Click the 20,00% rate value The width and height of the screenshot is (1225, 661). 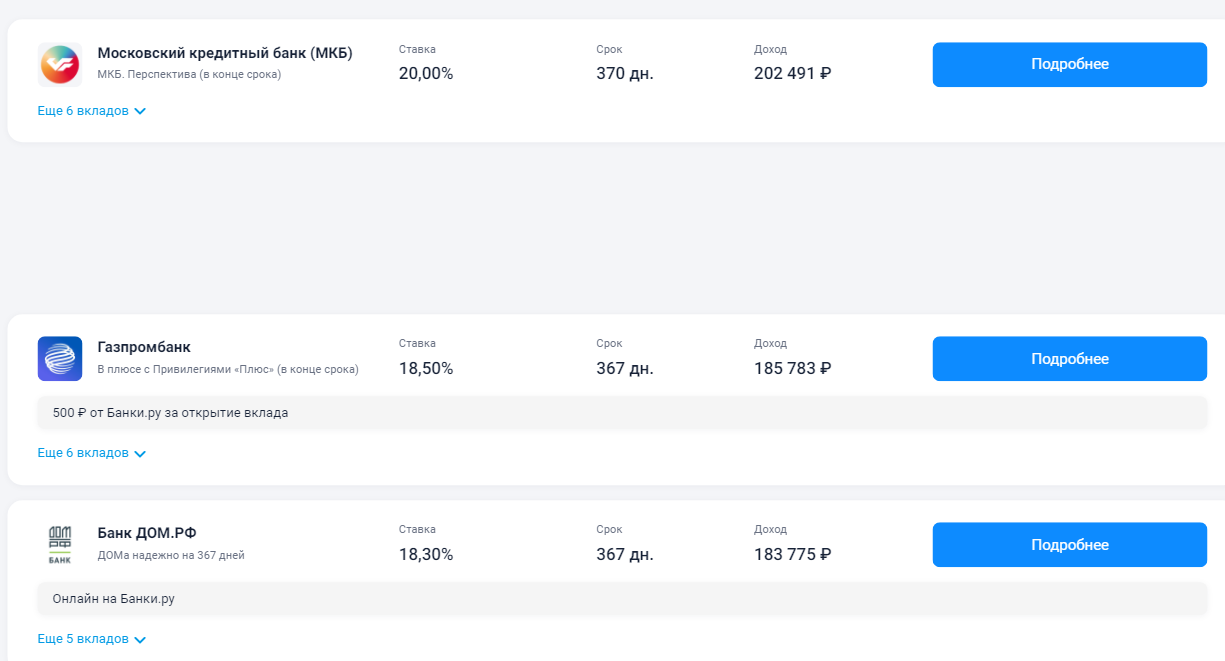click(426, 73)
